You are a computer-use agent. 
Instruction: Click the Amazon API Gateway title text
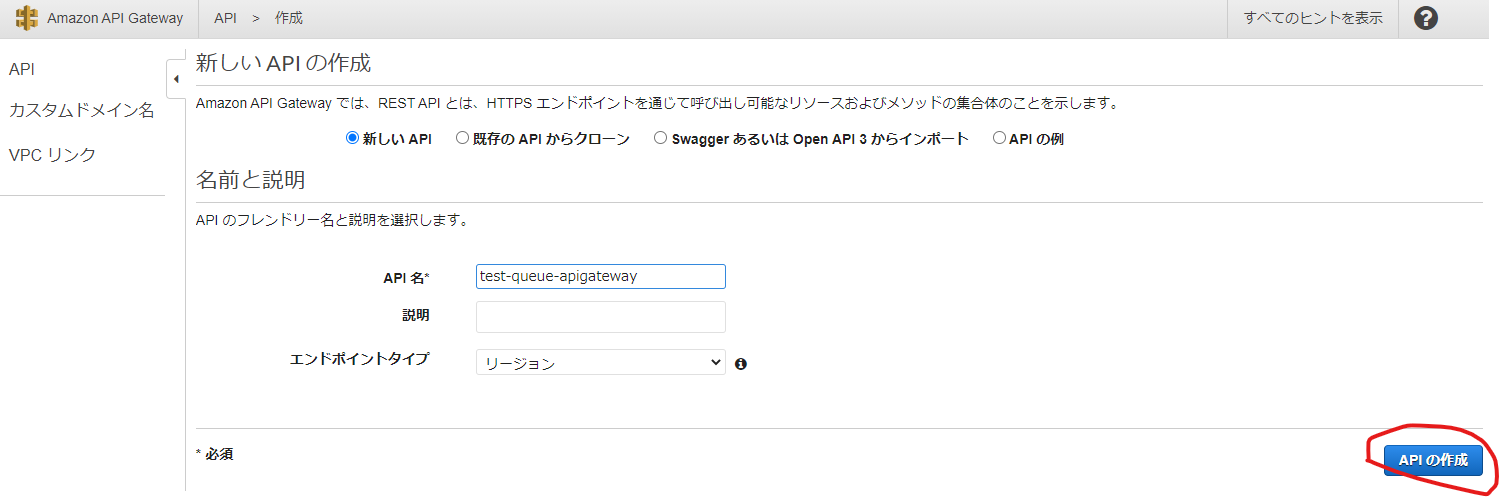pos(115,18)
